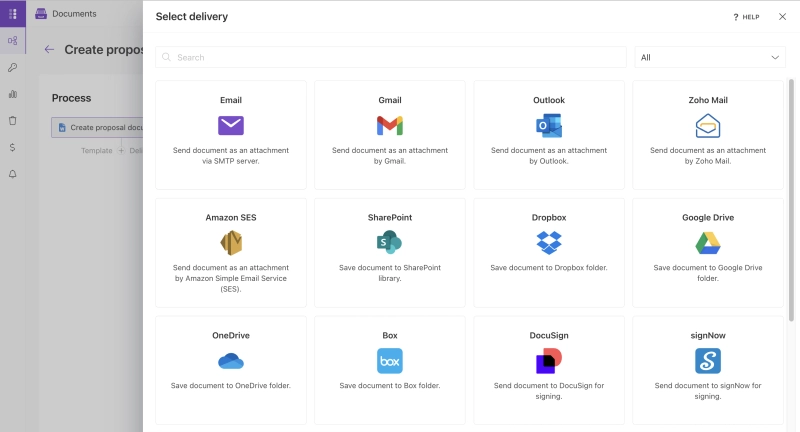Click 'Save document to SharePoint library.' text
Screen dimensions: 800x432
(x=390, y=273)
